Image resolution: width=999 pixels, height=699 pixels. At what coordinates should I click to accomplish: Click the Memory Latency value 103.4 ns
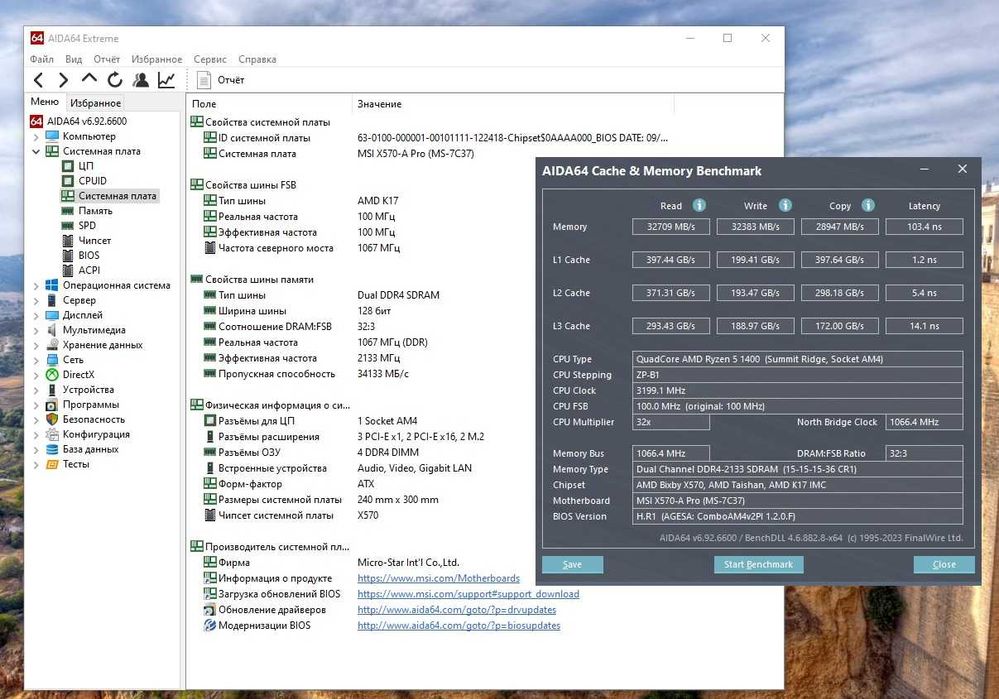tap(924, 227)
